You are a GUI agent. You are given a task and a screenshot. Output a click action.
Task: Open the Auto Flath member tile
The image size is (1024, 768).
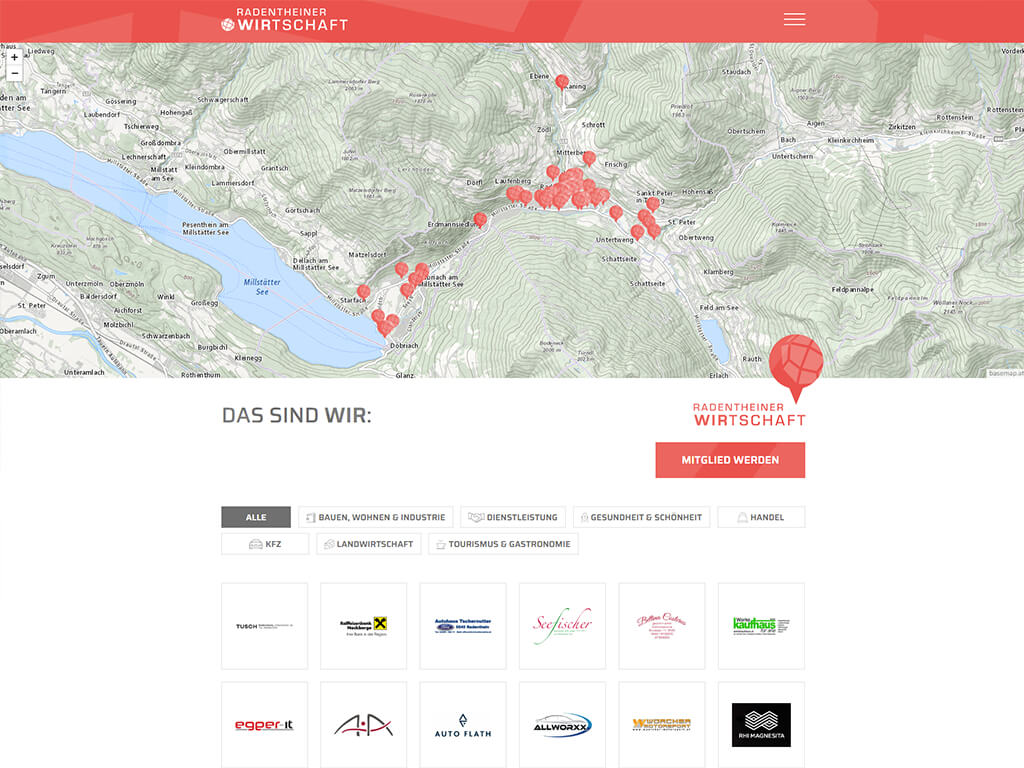[463, 725]
